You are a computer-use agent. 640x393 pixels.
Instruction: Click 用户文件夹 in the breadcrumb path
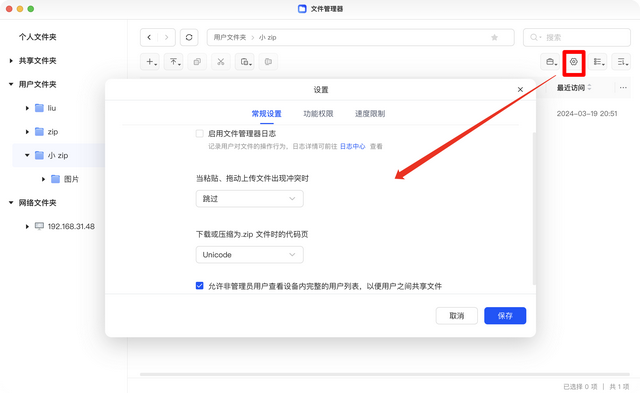click(x=230, y=38)
